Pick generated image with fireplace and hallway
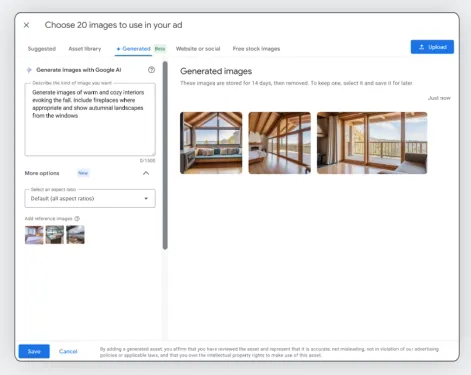This screenshot has width=471, height=375. coord(280,143)
